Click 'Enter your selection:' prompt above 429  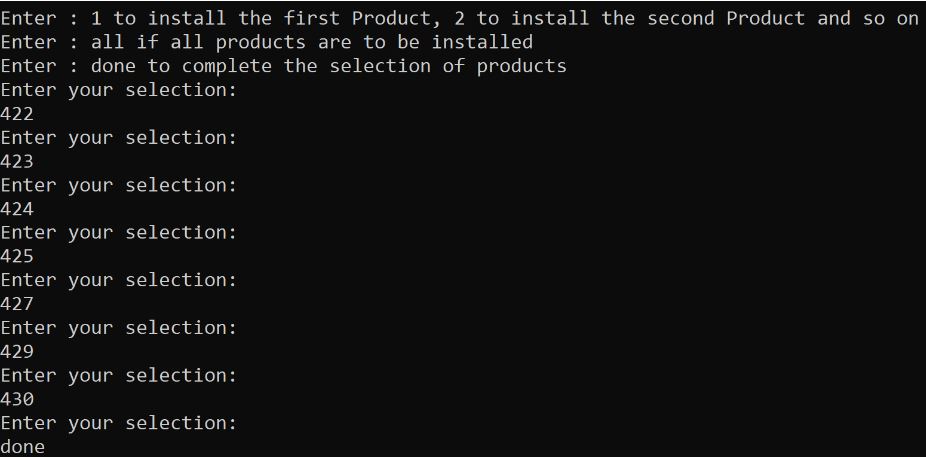click(x=119, y=327)
